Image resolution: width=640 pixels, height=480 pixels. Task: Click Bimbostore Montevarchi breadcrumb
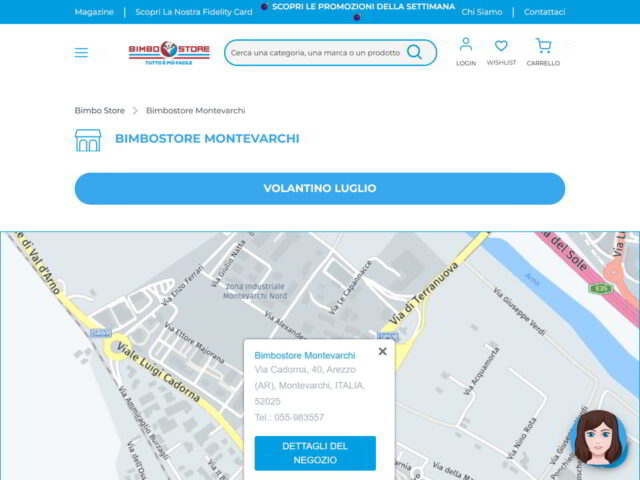[196, 111]
